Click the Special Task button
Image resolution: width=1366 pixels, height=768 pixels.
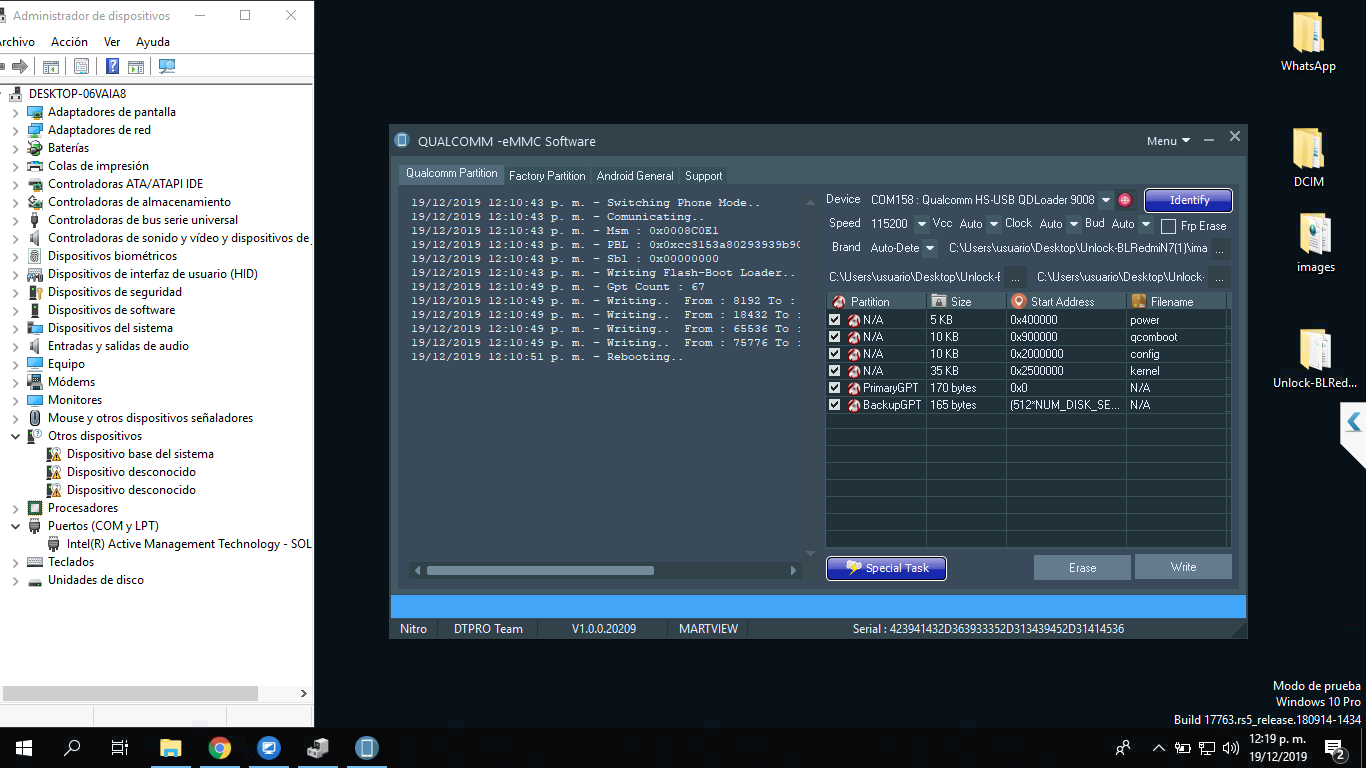pos(886,568)
